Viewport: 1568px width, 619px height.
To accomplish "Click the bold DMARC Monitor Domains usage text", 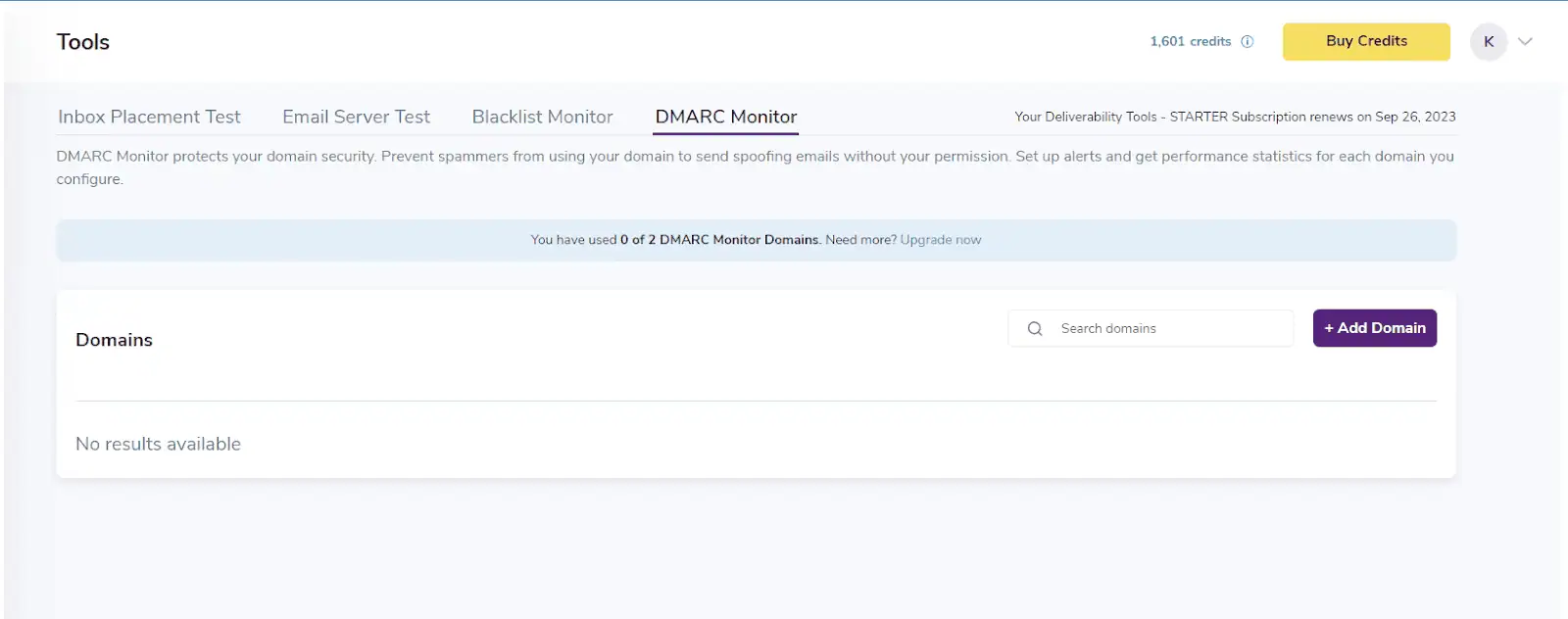I will [720, 240].
